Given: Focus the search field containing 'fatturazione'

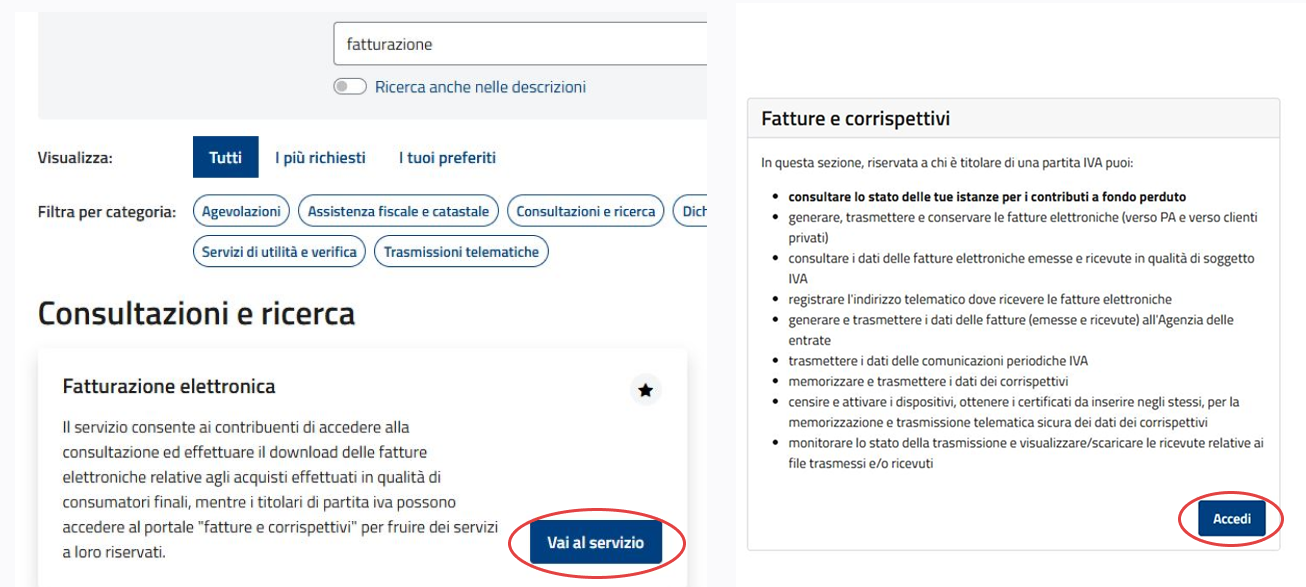Looking at the screenshot, I should 520,44.
